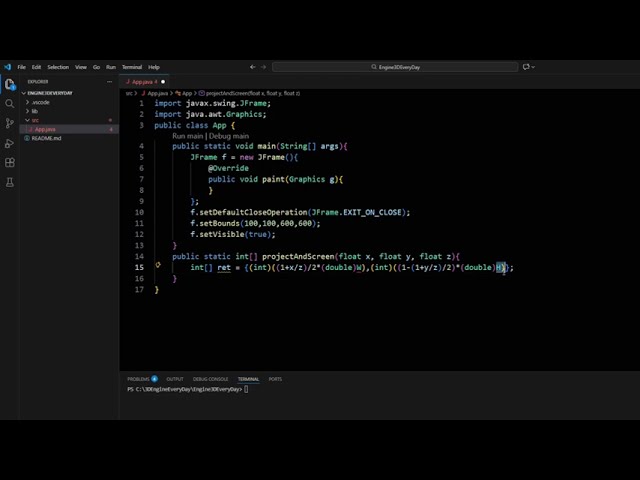Go back using the left arrow
The height and width of the screenshot is (480, 640).
(x=253, y=67)
